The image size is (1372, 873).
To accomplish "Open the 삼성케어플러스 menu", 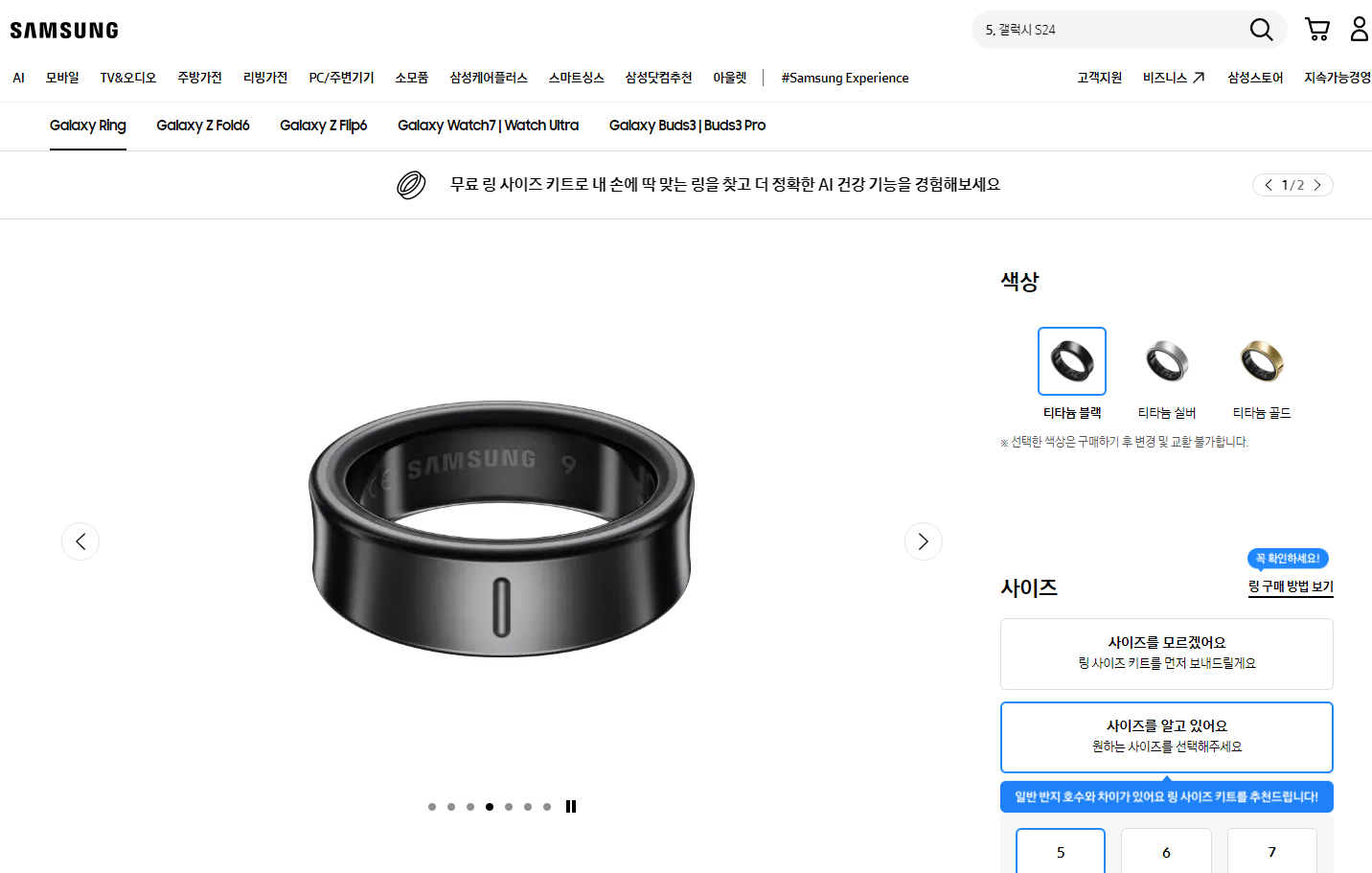I will [x=489, y=78].
